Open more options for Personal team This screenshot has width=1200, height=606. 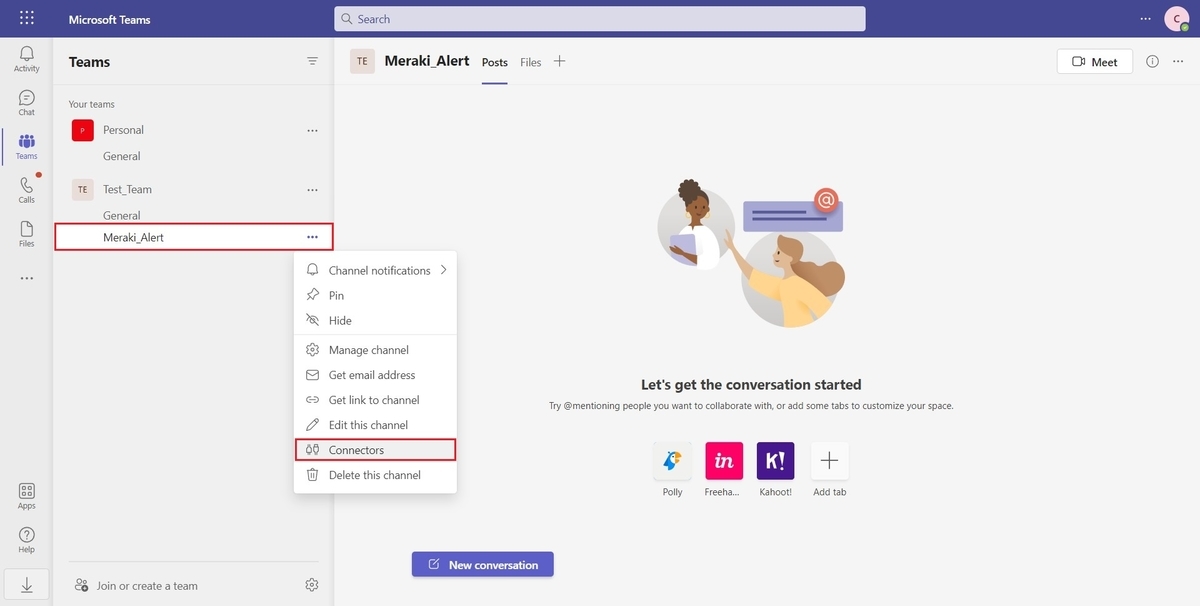(312, 130)
